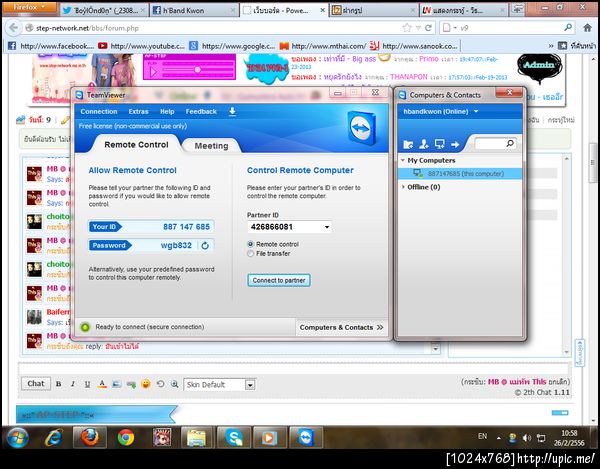Open the http://www.mthai.com/ bookmark
Screen dimensions: 600x469
(x=323, y=46)
